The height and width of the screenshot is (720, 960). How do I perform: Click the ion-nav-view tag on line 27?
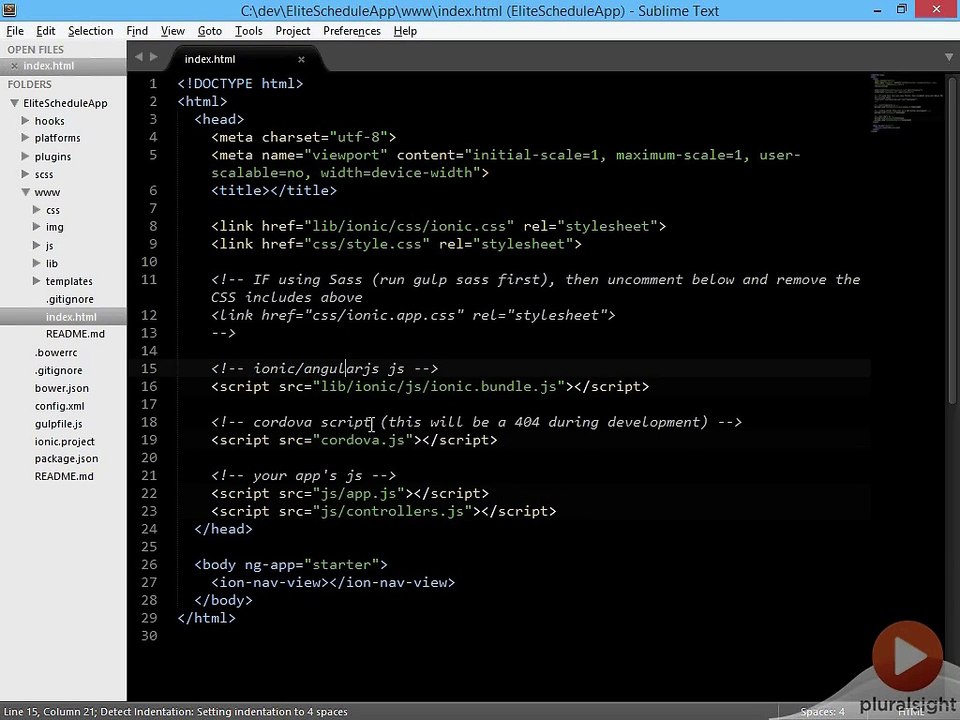pos(332,582)
